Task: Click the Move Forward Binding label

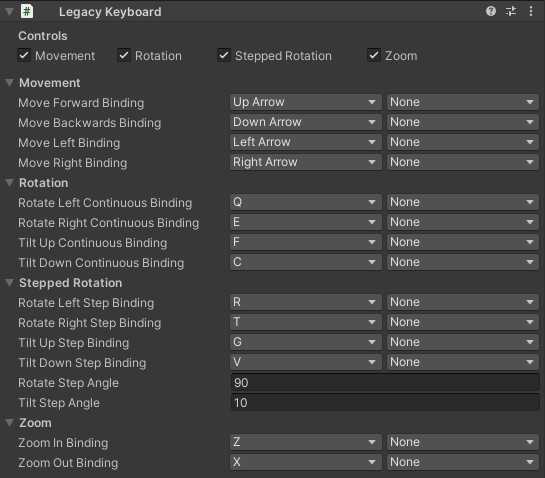Action: (81, 103)
